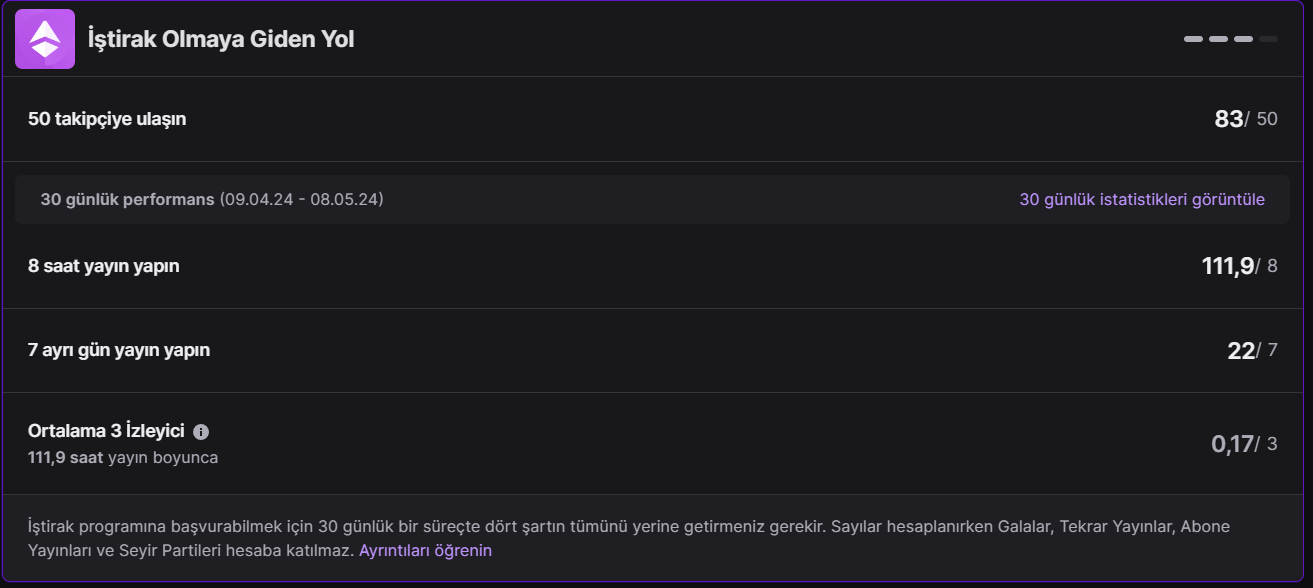The image size is (1313, 588).
Task: Click the 111,9 saat yayın boyunca subtitle
Action: [x=123, y=457]
